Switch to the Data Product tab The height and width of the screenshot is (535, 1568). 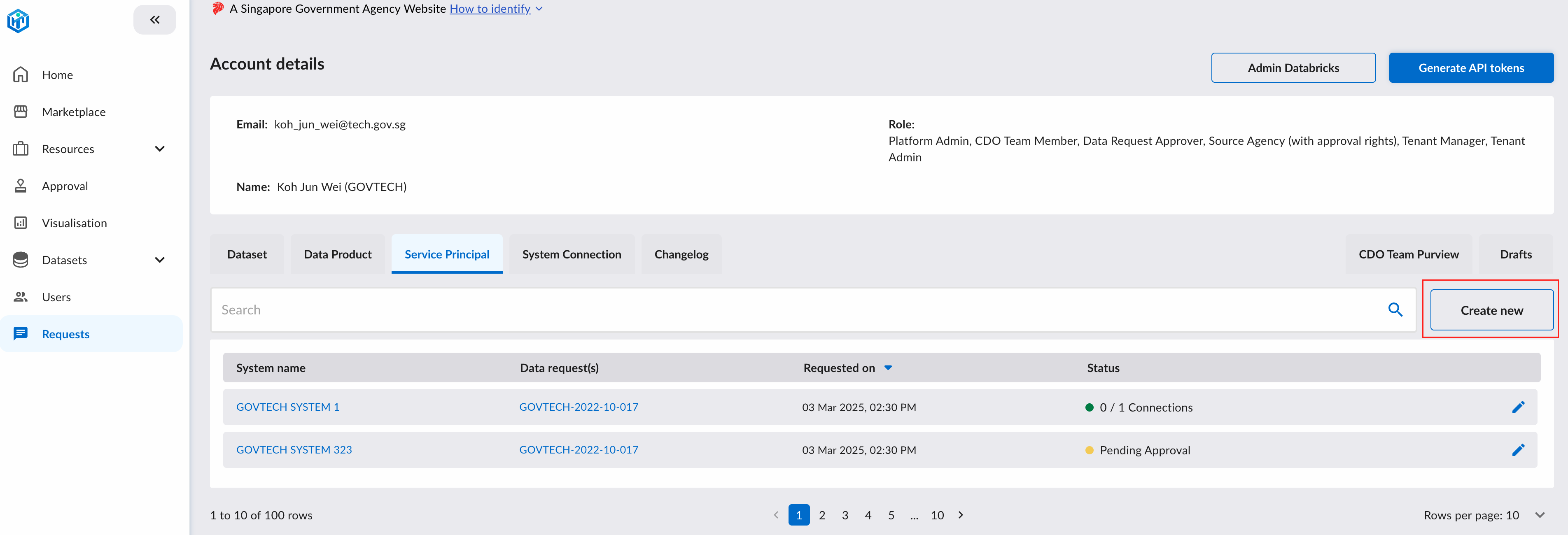click(x=337, y=254)
